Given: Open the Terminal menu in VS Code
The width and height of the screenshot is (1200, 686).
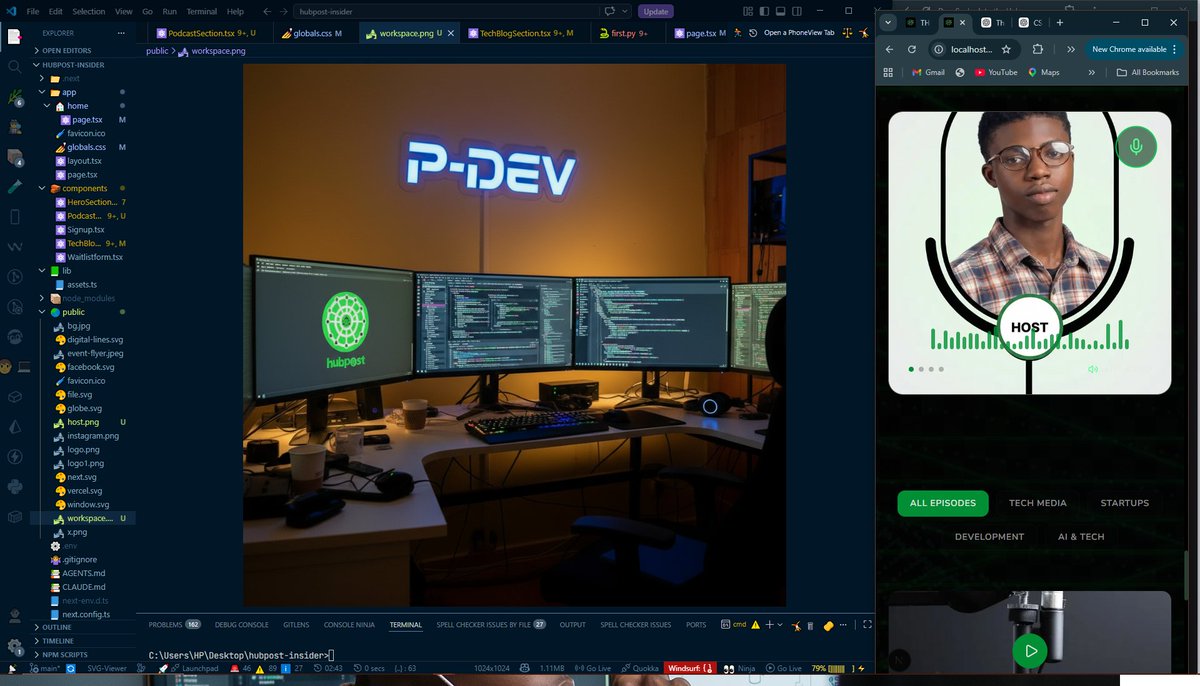Looking at the screenshot, I should (202, 11).
